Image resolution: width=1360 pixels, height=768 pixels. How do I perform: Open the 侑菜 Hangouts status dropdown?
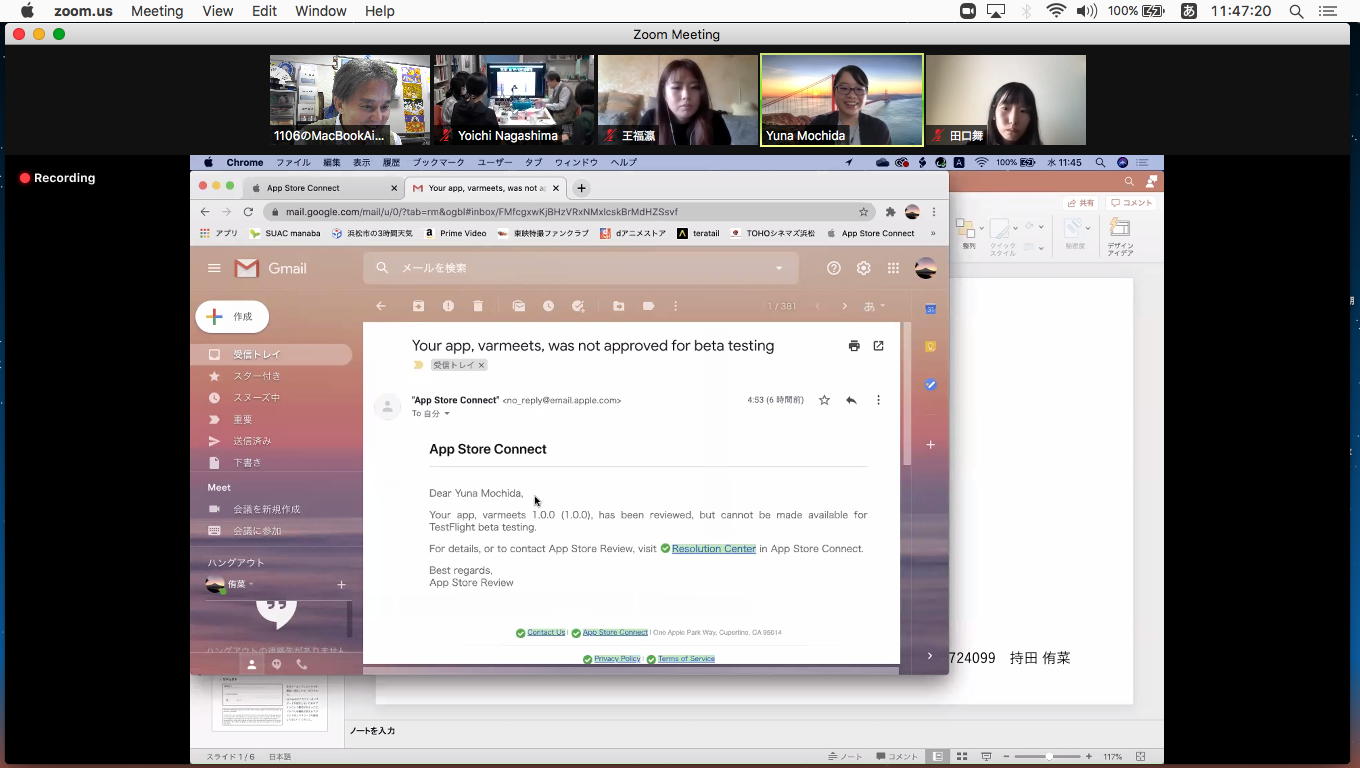pos(251,584)
